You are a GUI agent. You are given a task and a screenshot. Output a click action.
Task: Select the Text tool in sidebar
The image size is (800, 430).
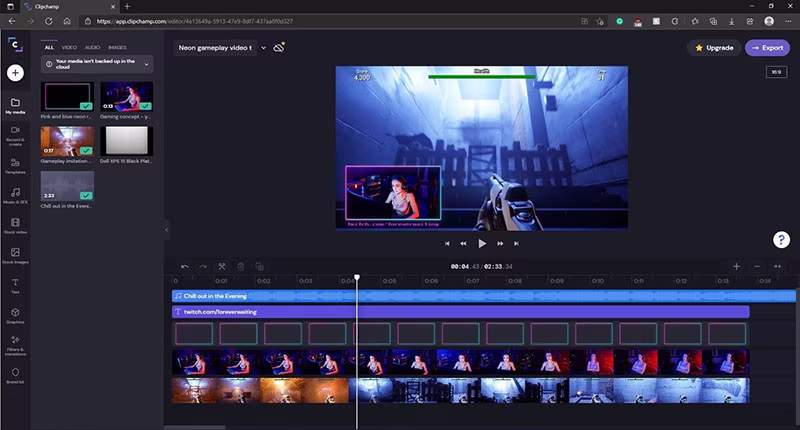(15, 285)
